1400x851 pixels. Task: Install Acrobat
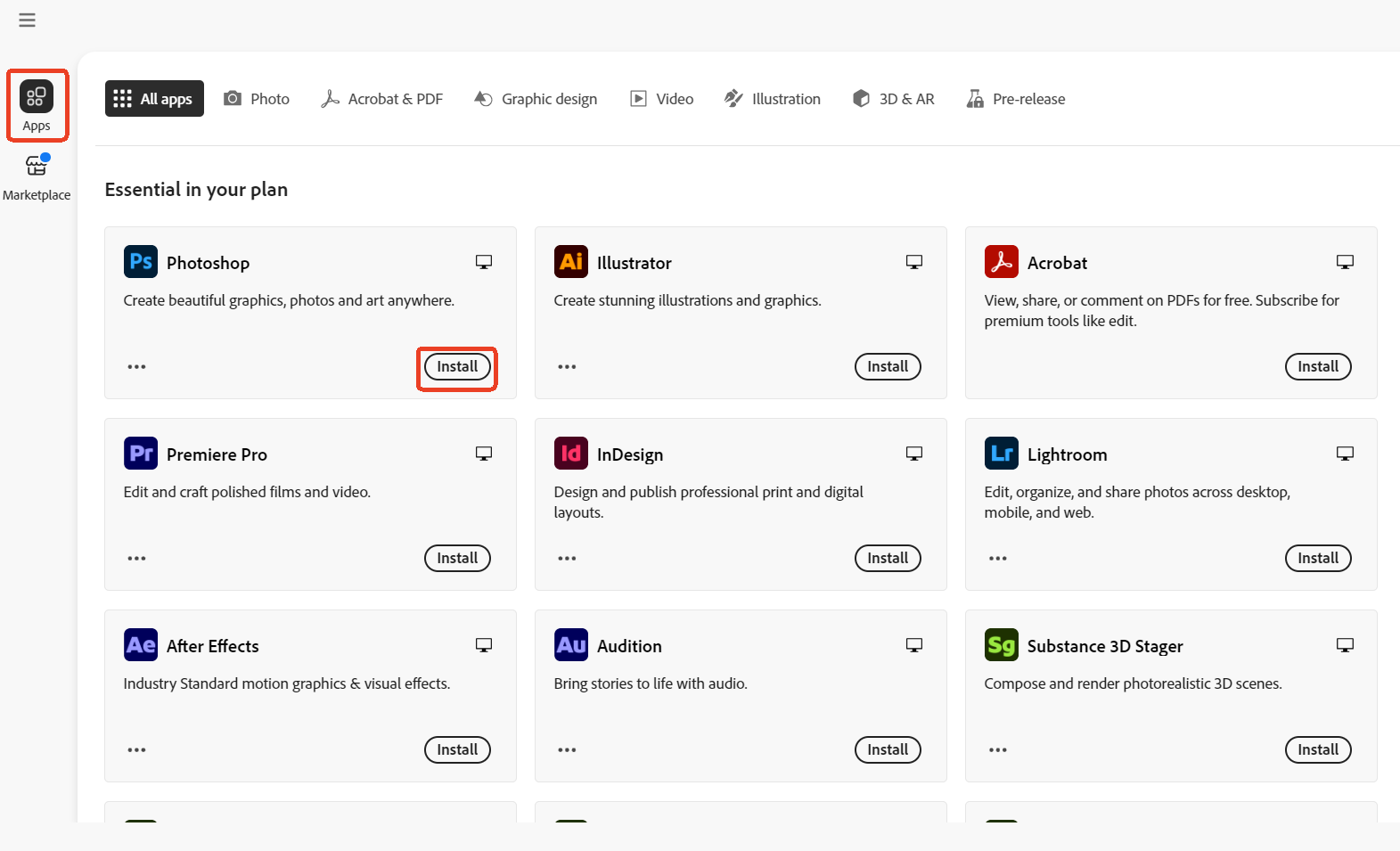click(1318, 366)
